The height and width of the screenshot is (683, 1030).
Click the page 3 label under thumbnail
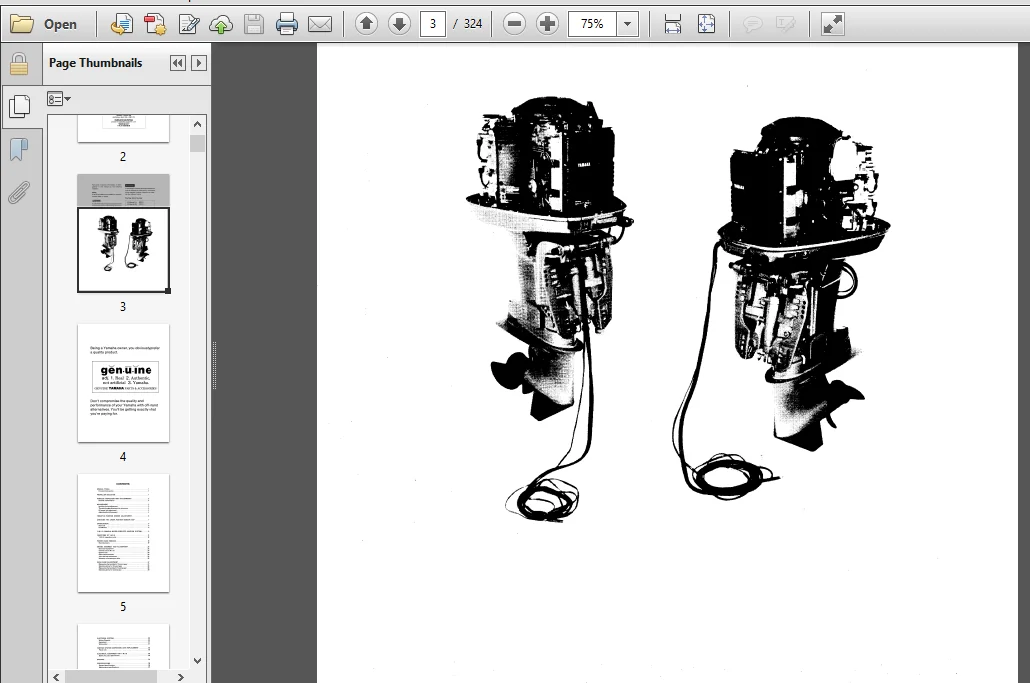pos(123,307)
